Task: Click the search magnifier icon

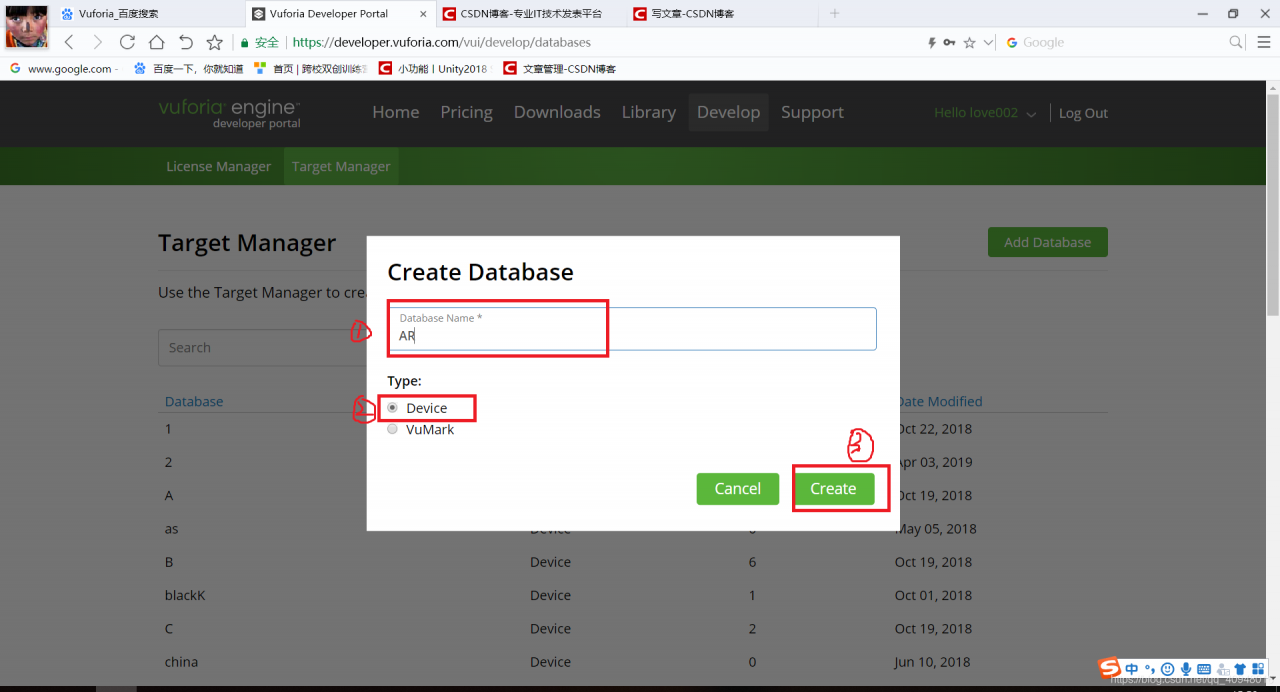Action: tap(1236, 42)
